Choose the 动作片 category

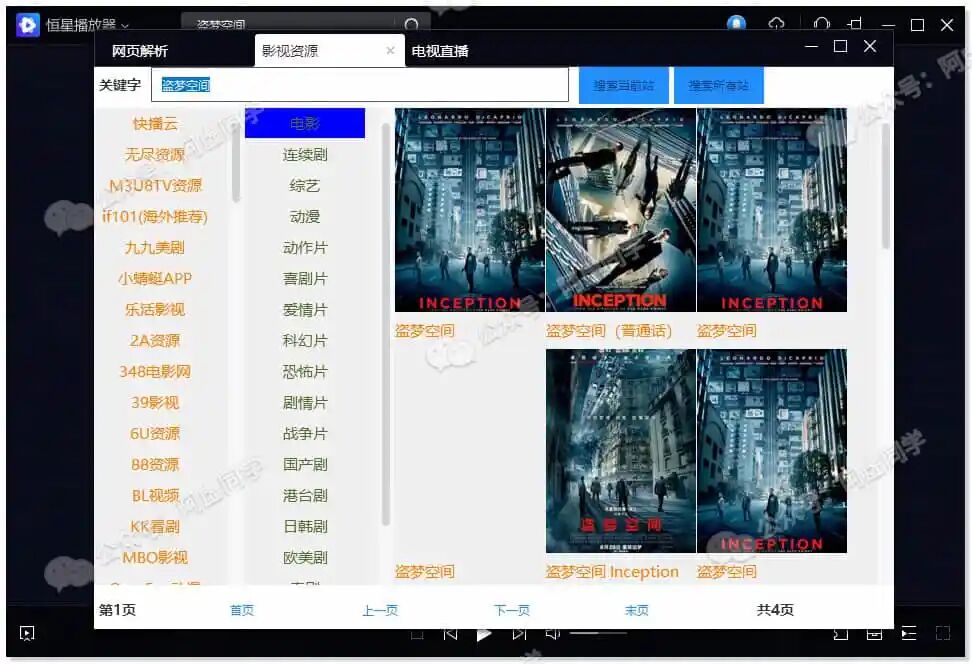tap(305, 247)
